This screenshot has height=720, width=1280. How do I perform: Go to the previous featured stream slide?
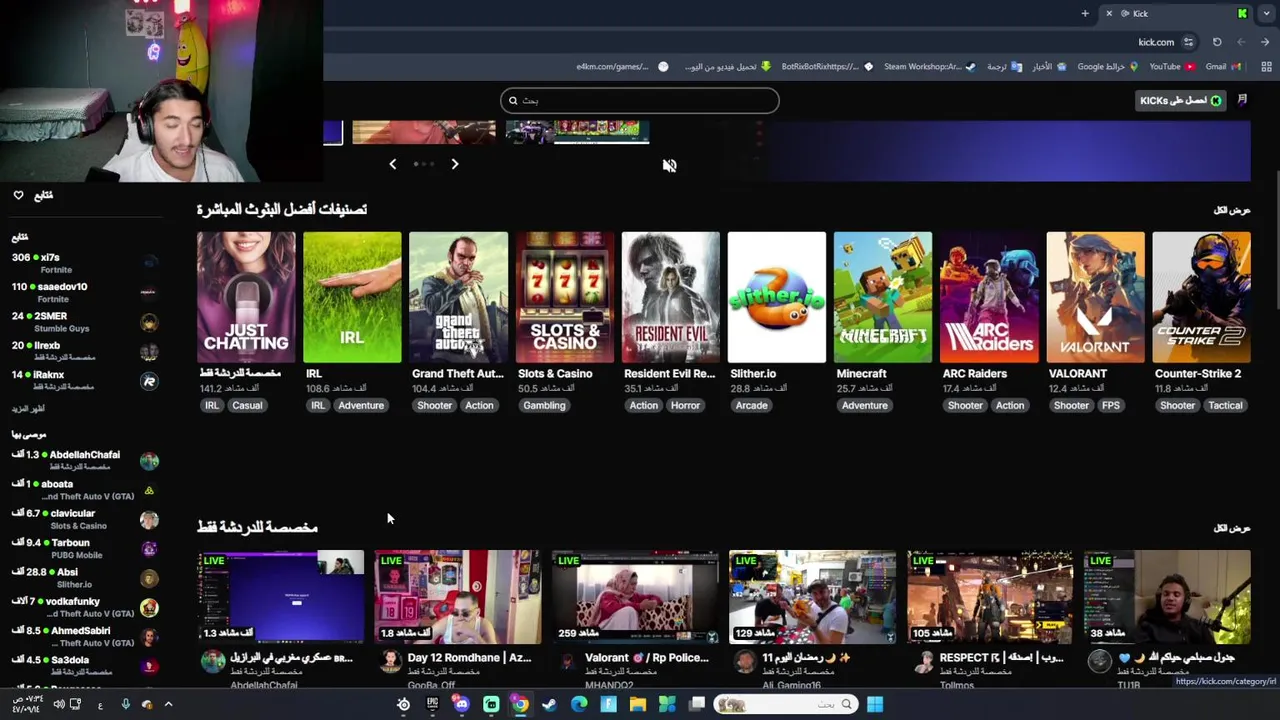pyautogui.click(x=392, y=164)
